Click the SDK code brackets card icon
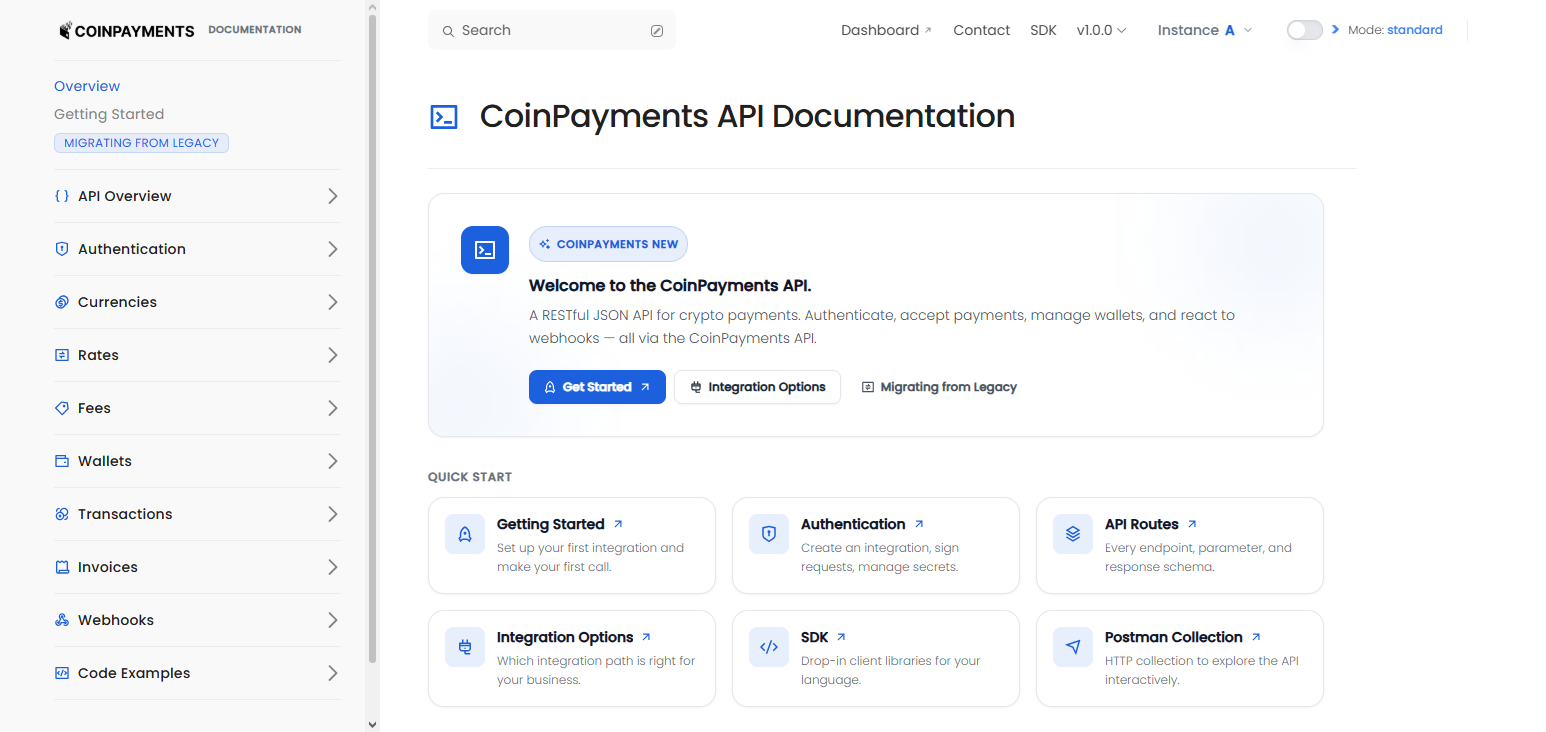The height and width of the screenshot is (732, 1546). click(769, 647)
